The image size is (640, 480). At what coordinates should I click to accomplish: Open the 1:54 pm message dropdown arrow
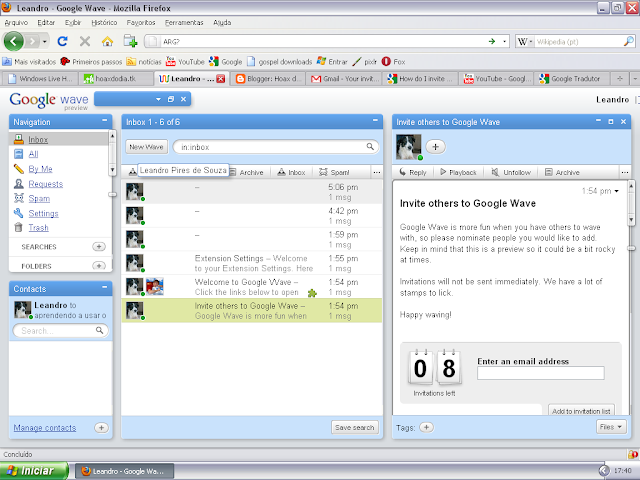(x=616, y=191)
